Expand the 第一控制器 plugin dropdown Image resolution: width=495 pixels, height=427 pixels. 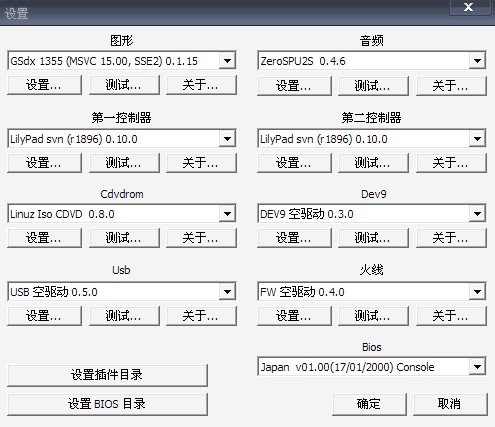[227, 139]
